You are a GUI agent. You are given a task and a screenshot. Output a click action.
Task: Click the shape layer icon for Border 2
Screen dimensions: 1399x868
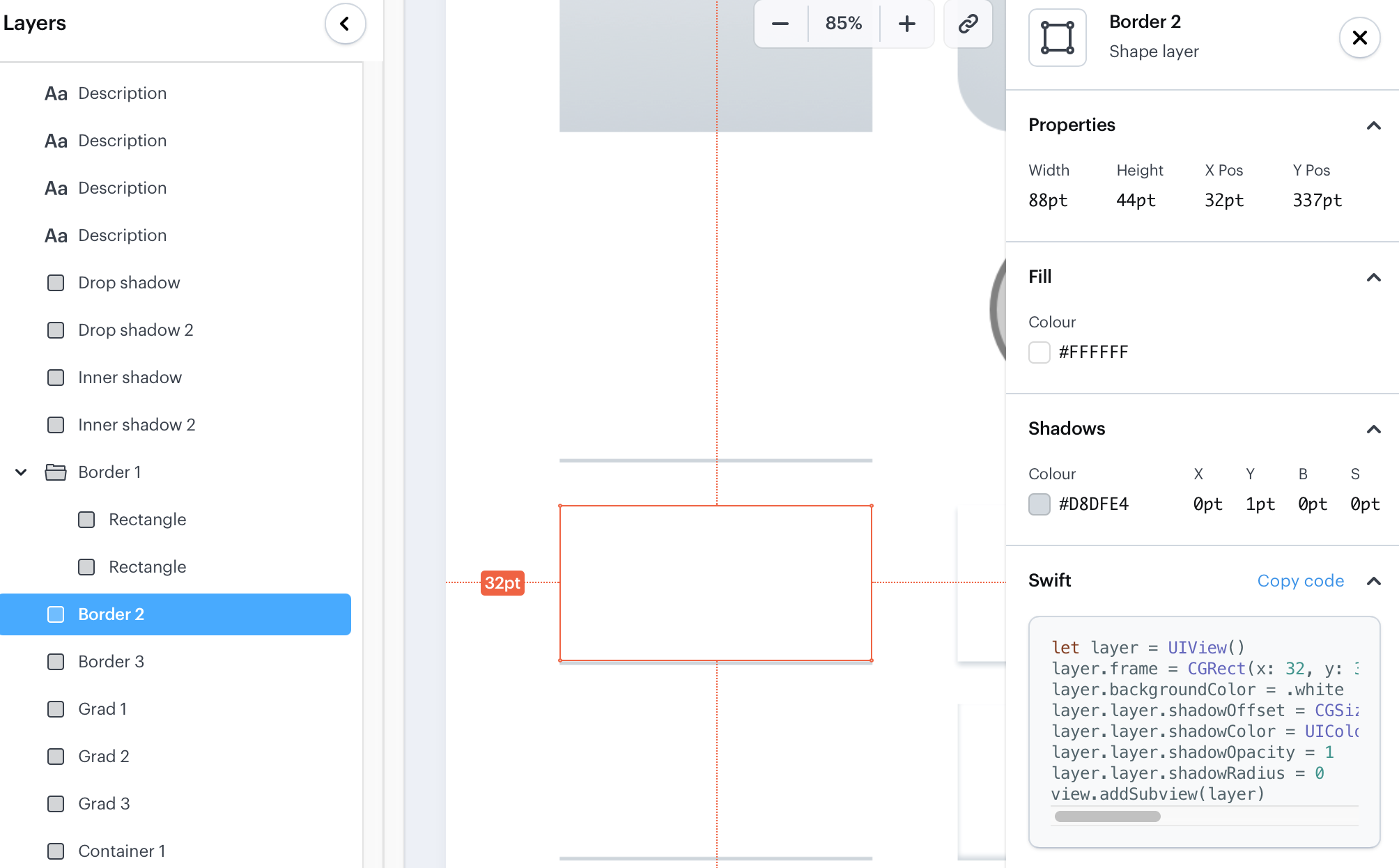[x=1057, y=37]
